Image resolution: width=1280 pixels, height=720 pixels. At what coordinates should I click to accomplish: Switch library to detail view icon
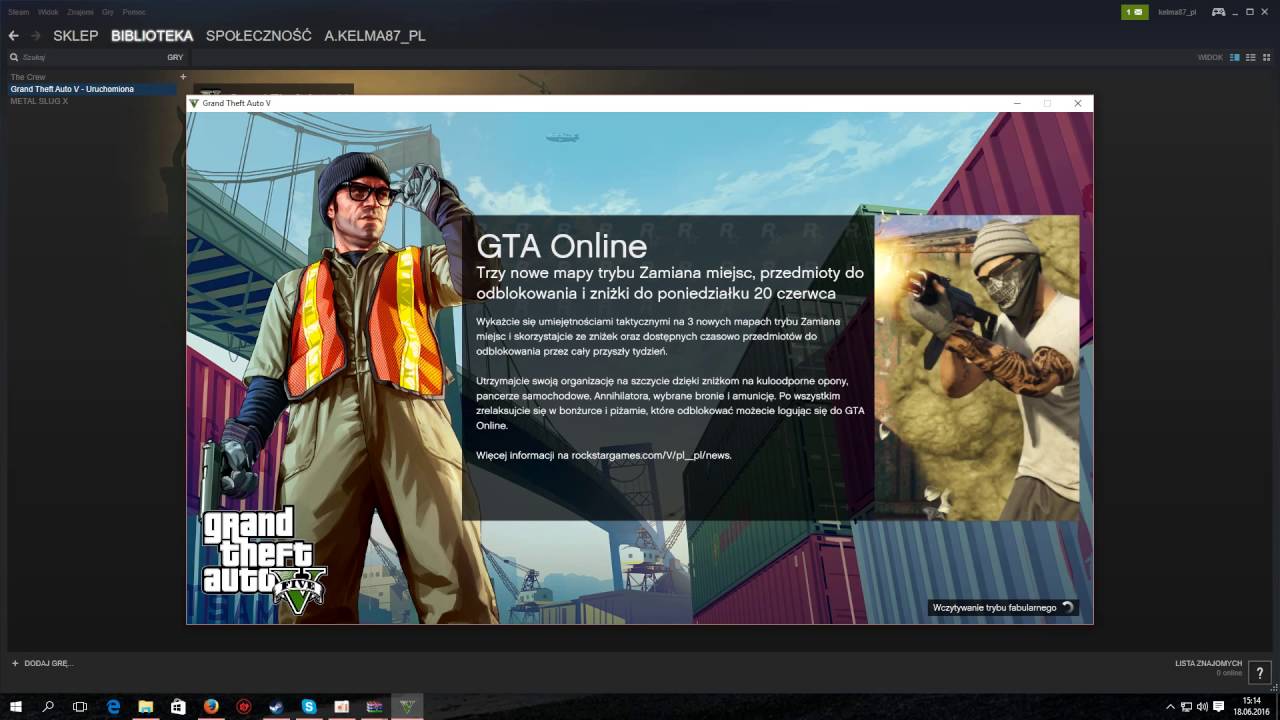pyautogui.click(x=1235, y=57)
